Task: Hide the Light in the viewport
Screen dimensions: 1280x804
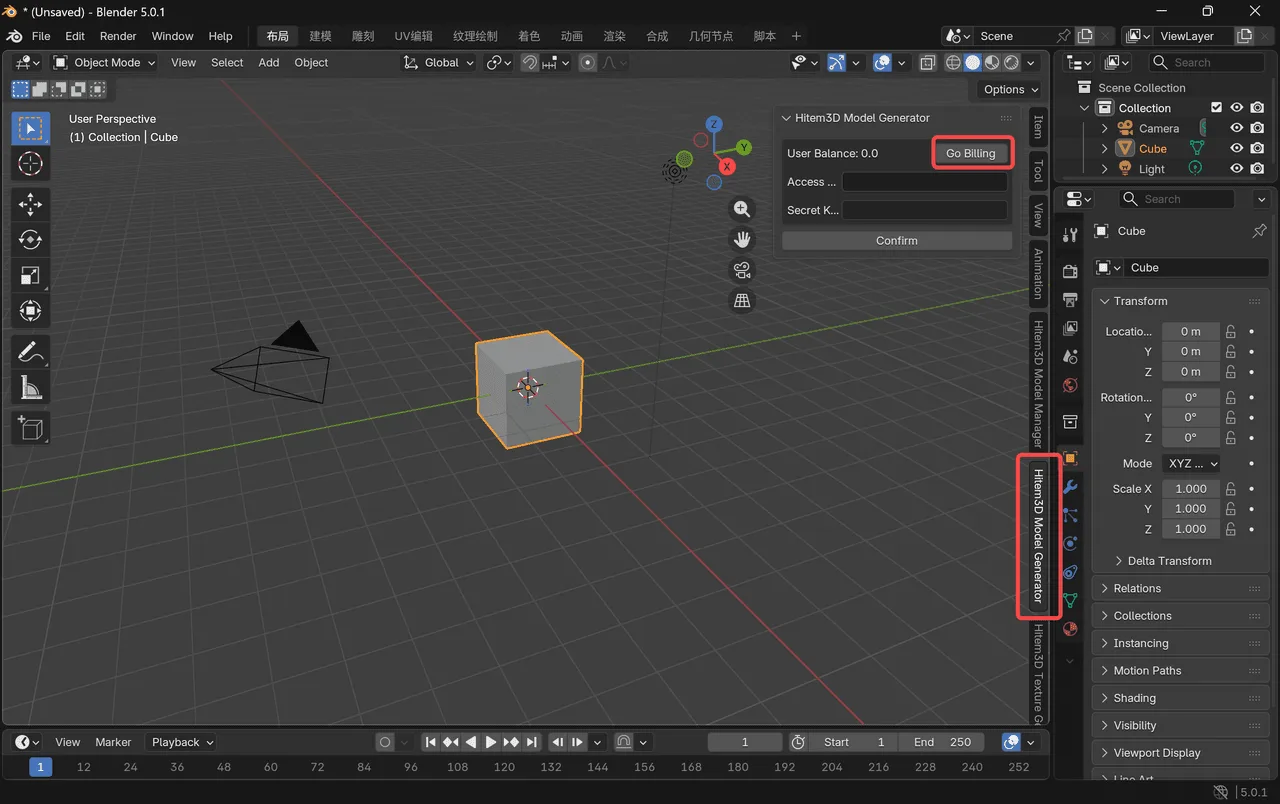Action: tap(1237, 169)
